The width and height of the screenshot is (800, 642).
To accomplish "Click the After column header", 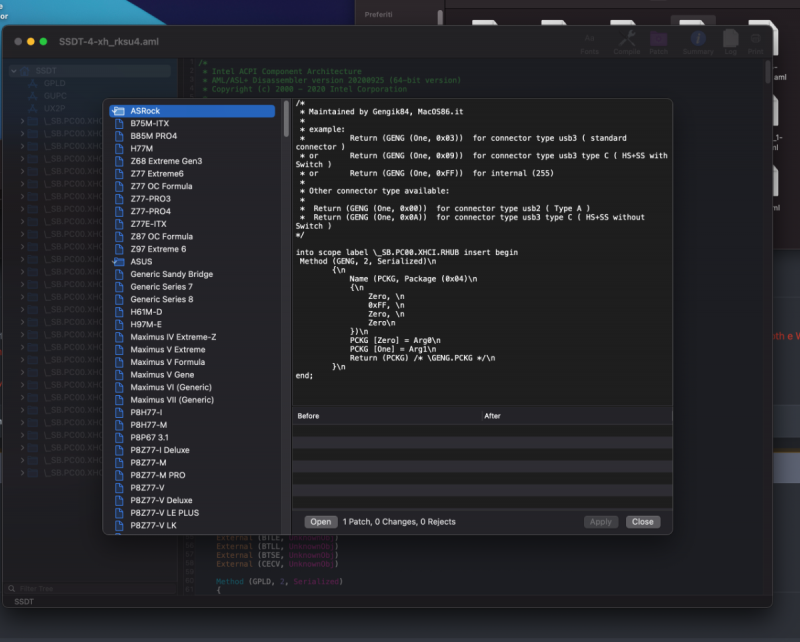I will click(492, 415).
